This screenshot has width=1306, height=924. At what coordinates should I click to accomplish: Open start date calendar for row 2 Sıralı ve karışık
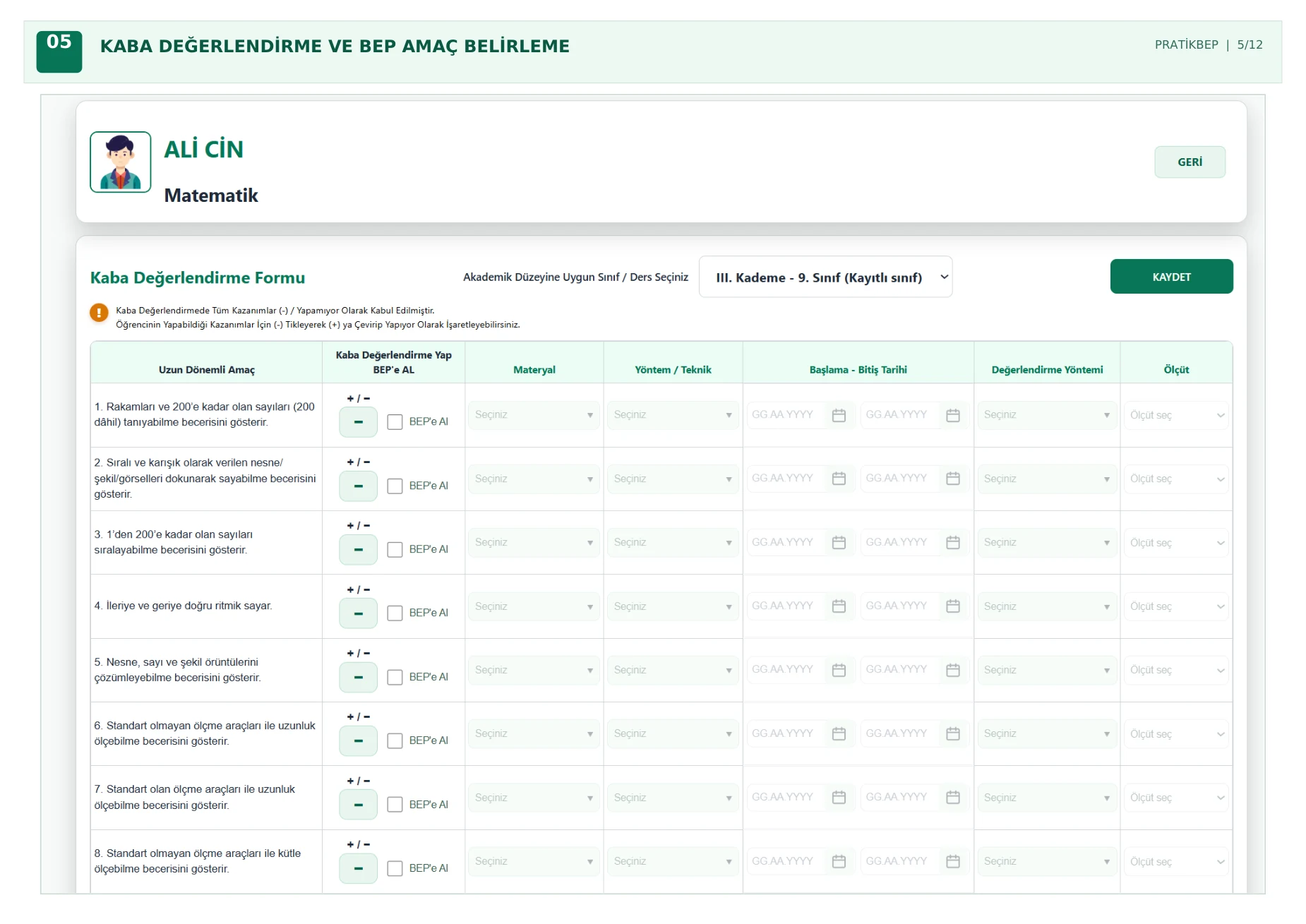coord(839,479)
